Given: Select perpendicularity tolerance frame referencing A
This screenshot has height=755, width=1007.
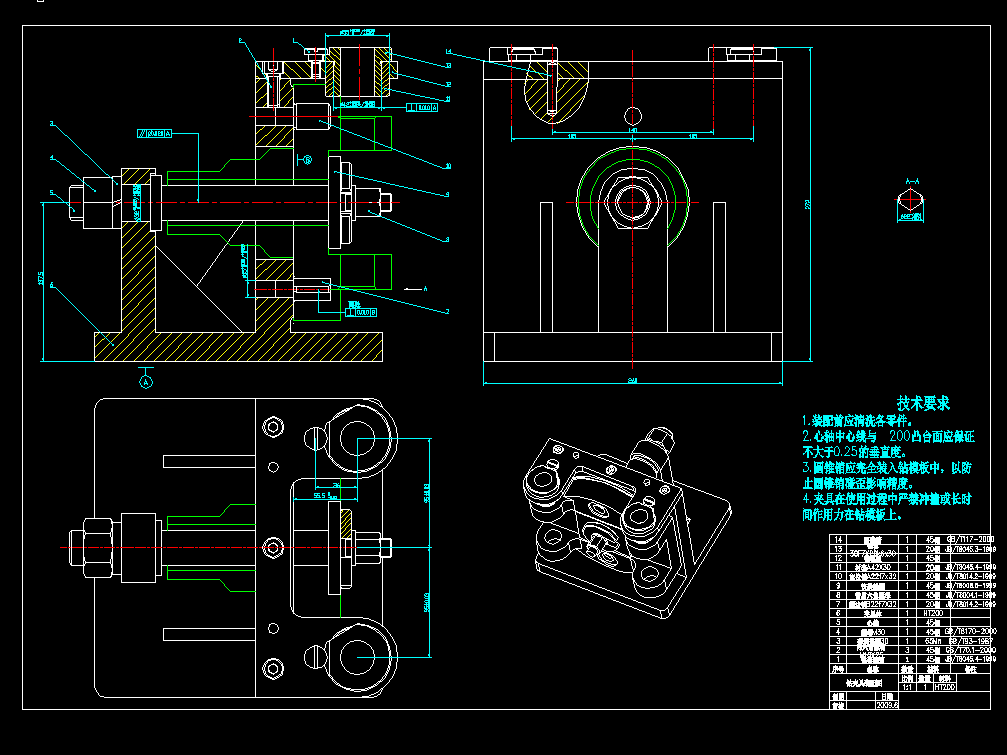Looking at the screenshot, I should (x=423, y=108).
